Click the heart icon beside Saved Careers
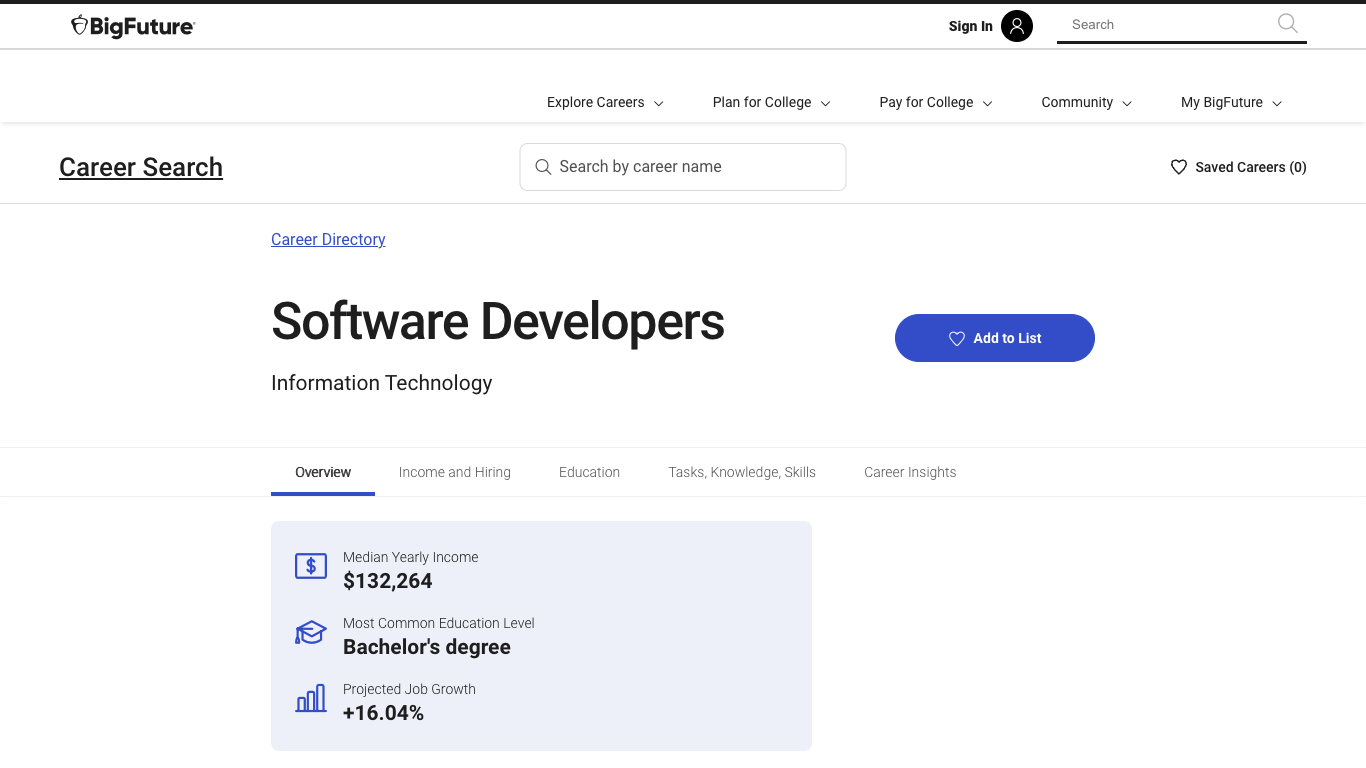The height and width of the screenshot is (768, 1366). (1179, 167)
